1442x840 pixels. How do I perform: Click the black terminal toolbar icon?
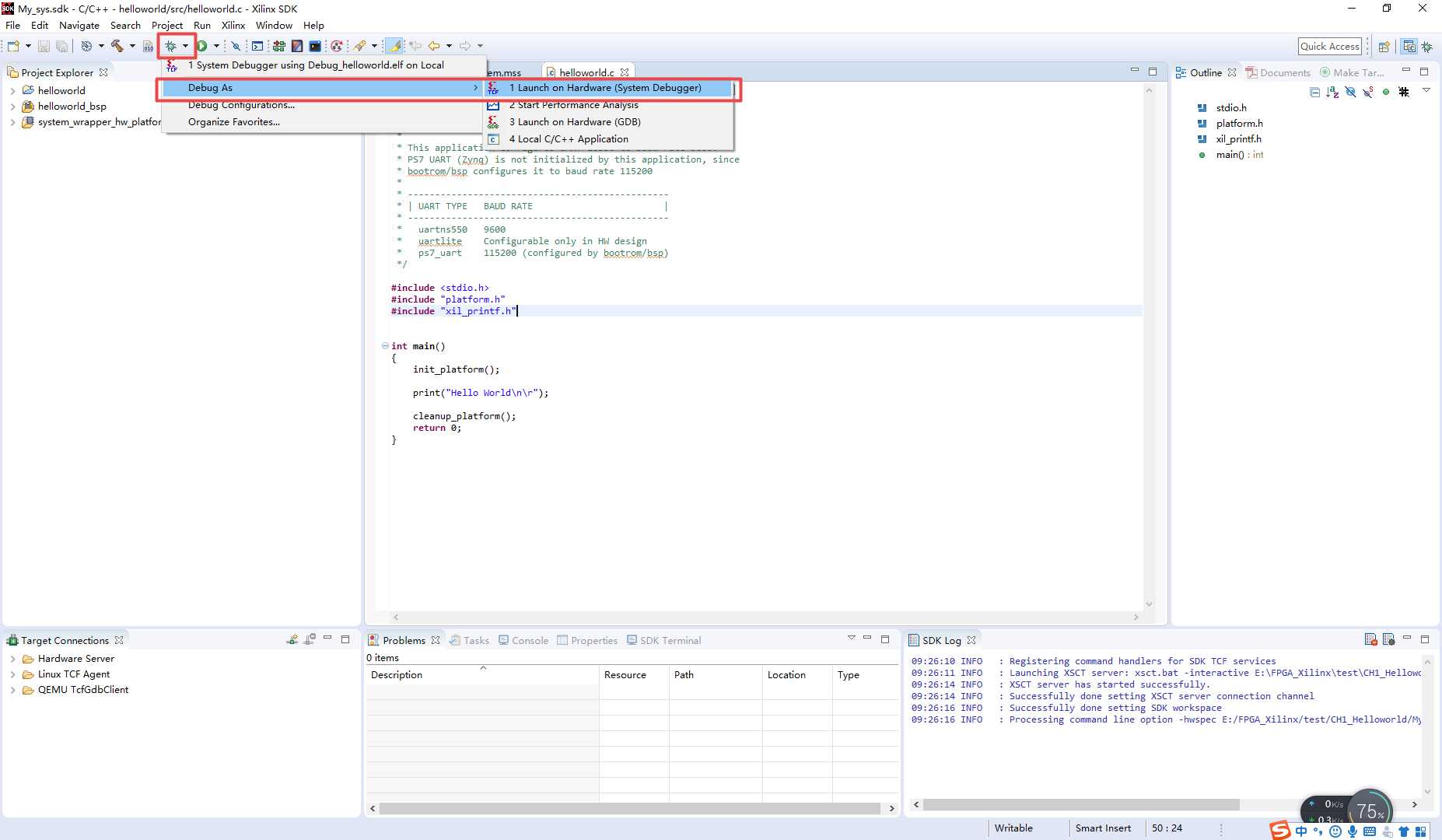tap(315, 46)
